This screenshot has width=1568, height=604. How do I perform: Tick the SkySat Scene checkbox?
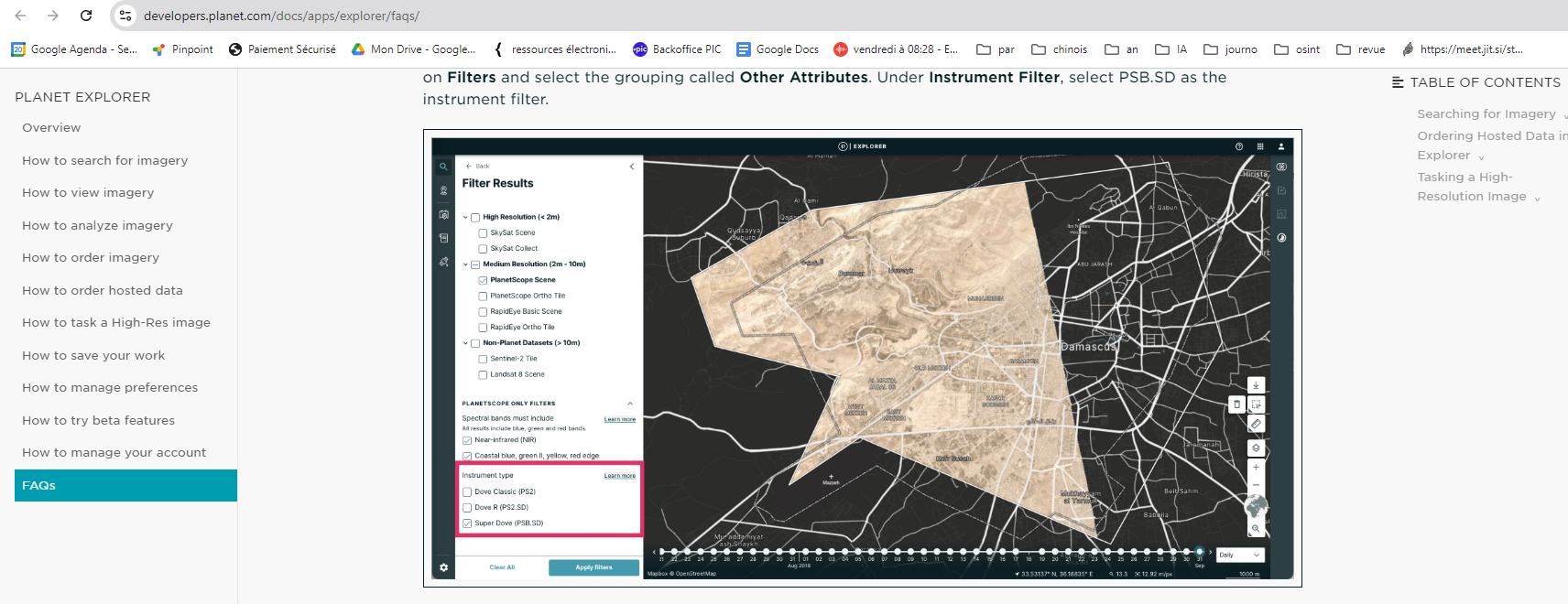483,233
